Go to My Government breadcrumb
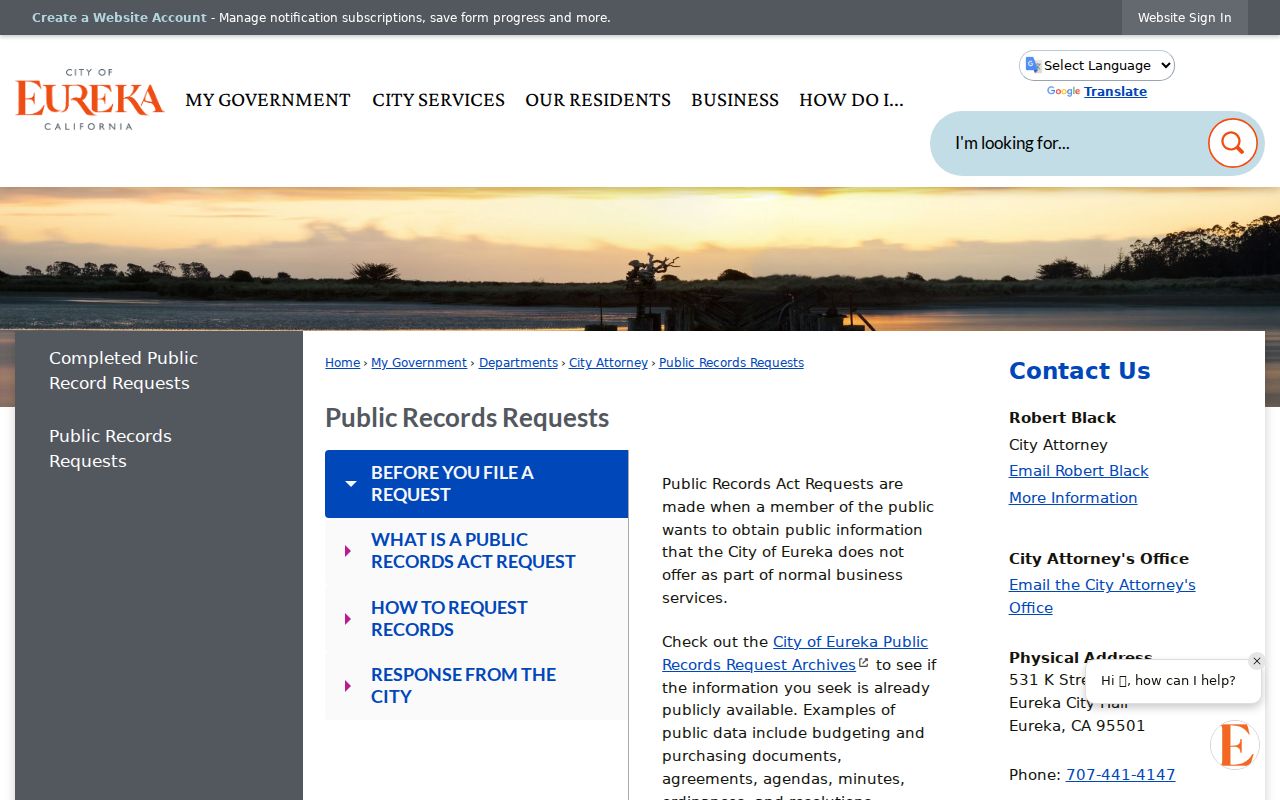Screen dimensions: 1280x800 click(419, 363)
